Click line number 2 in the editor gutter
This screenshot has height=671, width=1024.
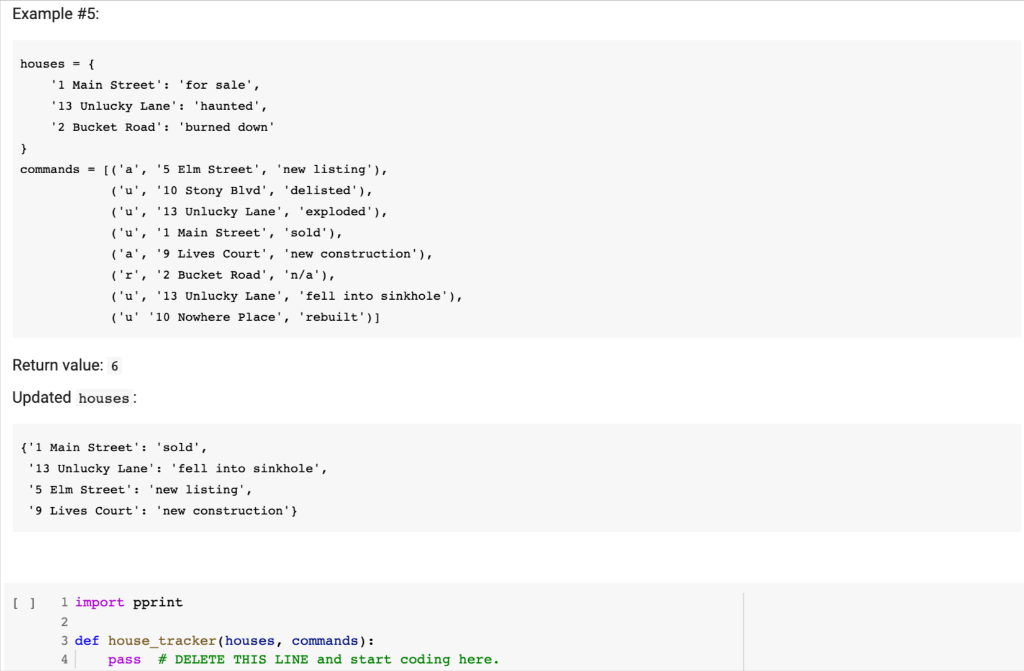point(64,622)
